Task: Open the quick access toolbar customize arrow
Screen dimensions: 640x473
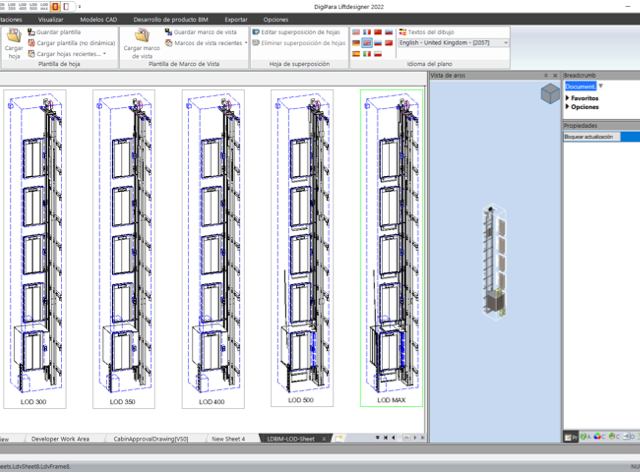Action: [x=80, y=7]
